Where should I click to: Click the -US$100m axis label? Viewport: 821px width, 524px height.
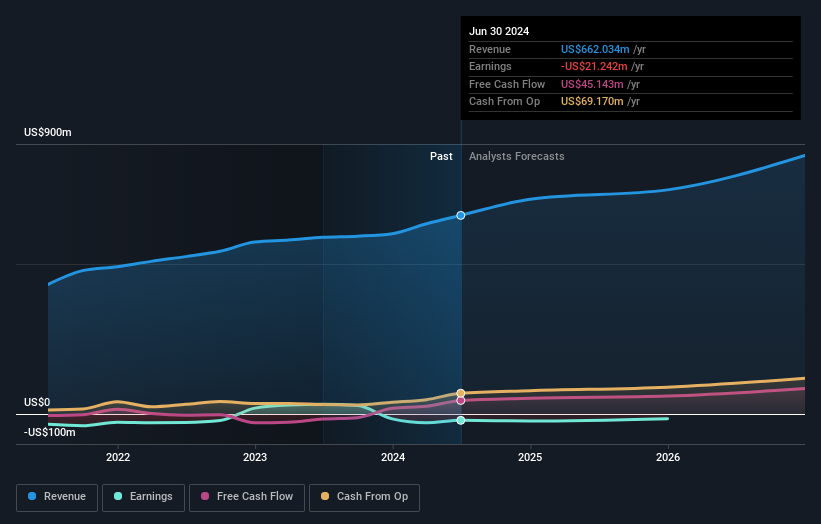50,432
